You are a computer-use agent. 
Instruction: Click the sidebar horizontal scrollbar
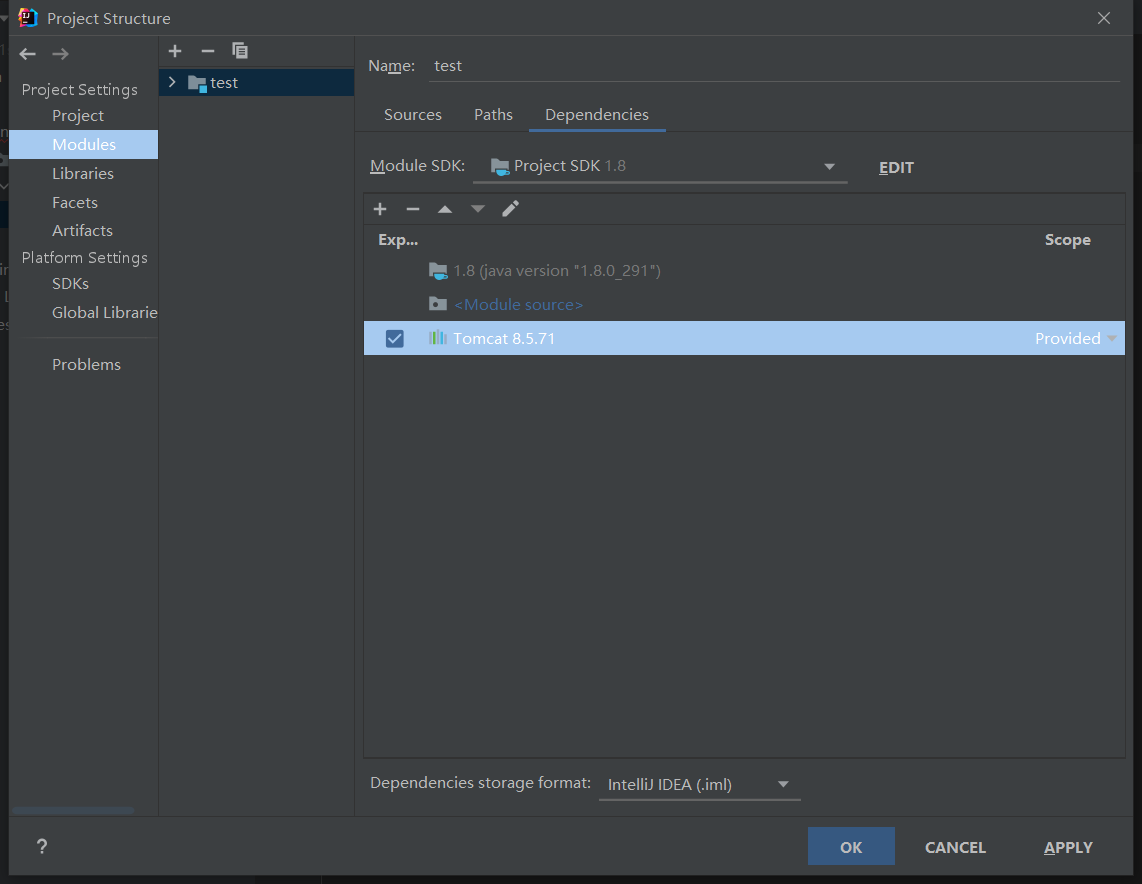pos(73,810)
